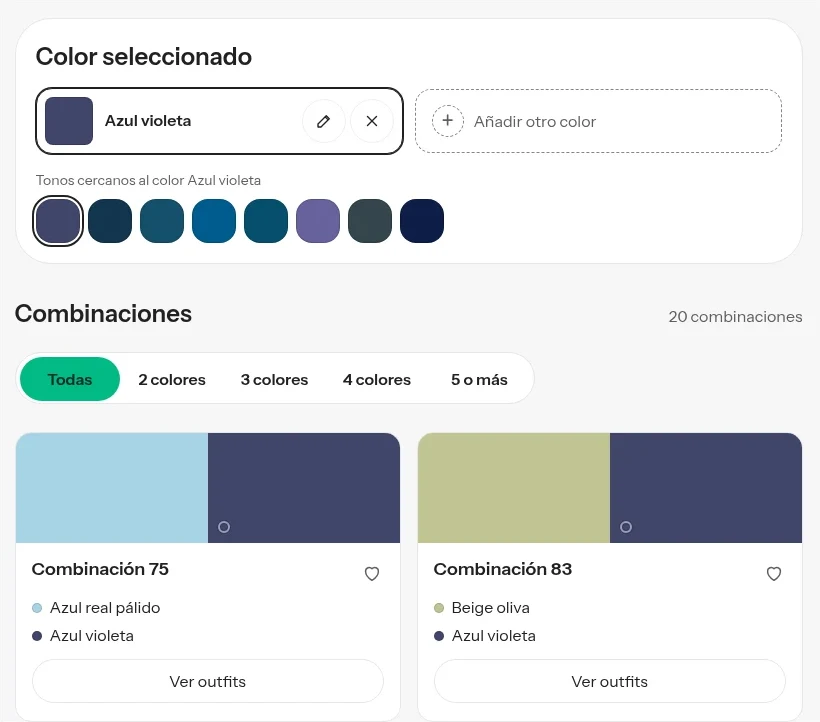
Task: Filter by 2 colores
Action: point(172,379)
